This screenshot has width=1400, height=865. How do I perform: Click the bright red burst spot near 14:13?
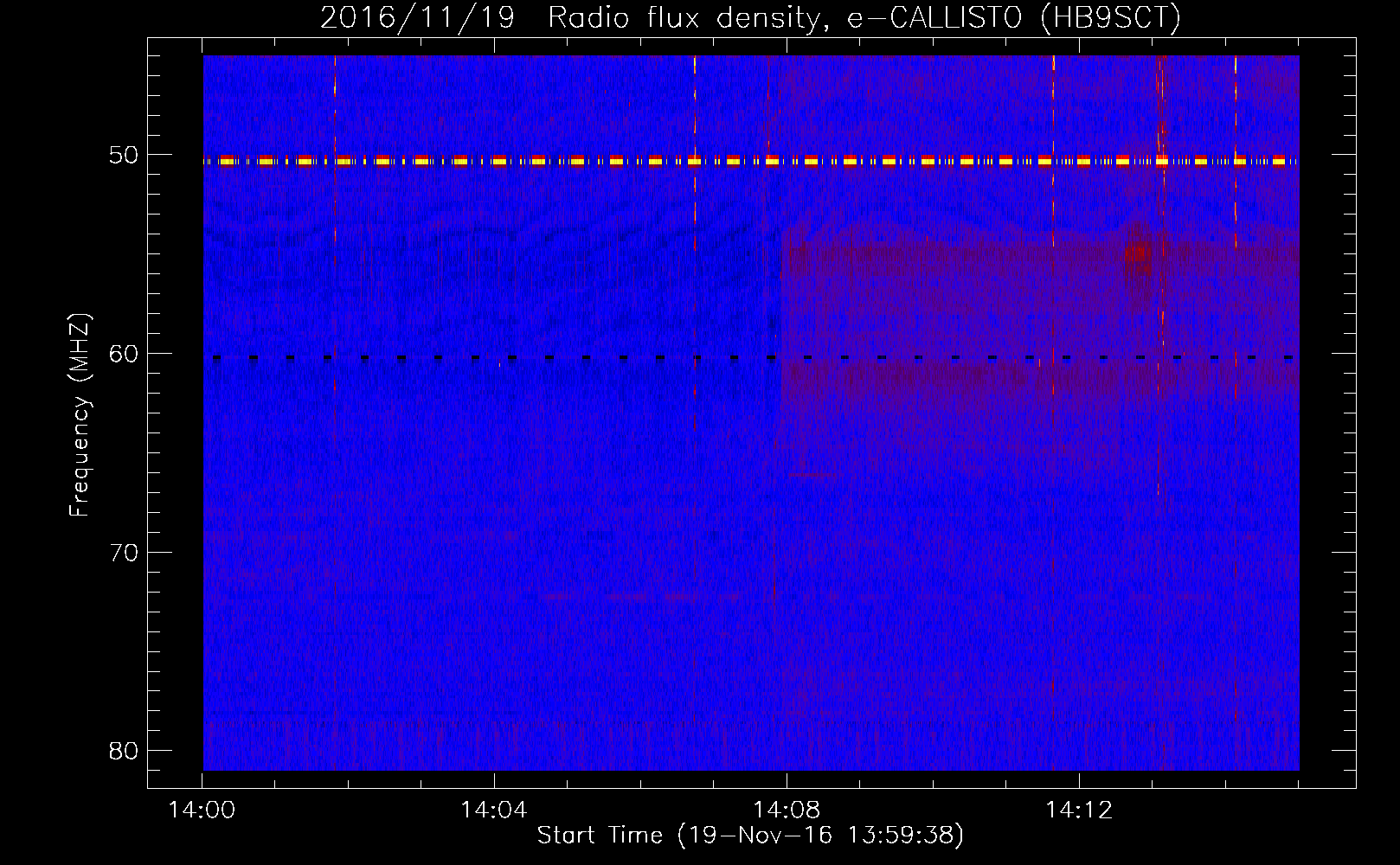(x=1136, y=254)
